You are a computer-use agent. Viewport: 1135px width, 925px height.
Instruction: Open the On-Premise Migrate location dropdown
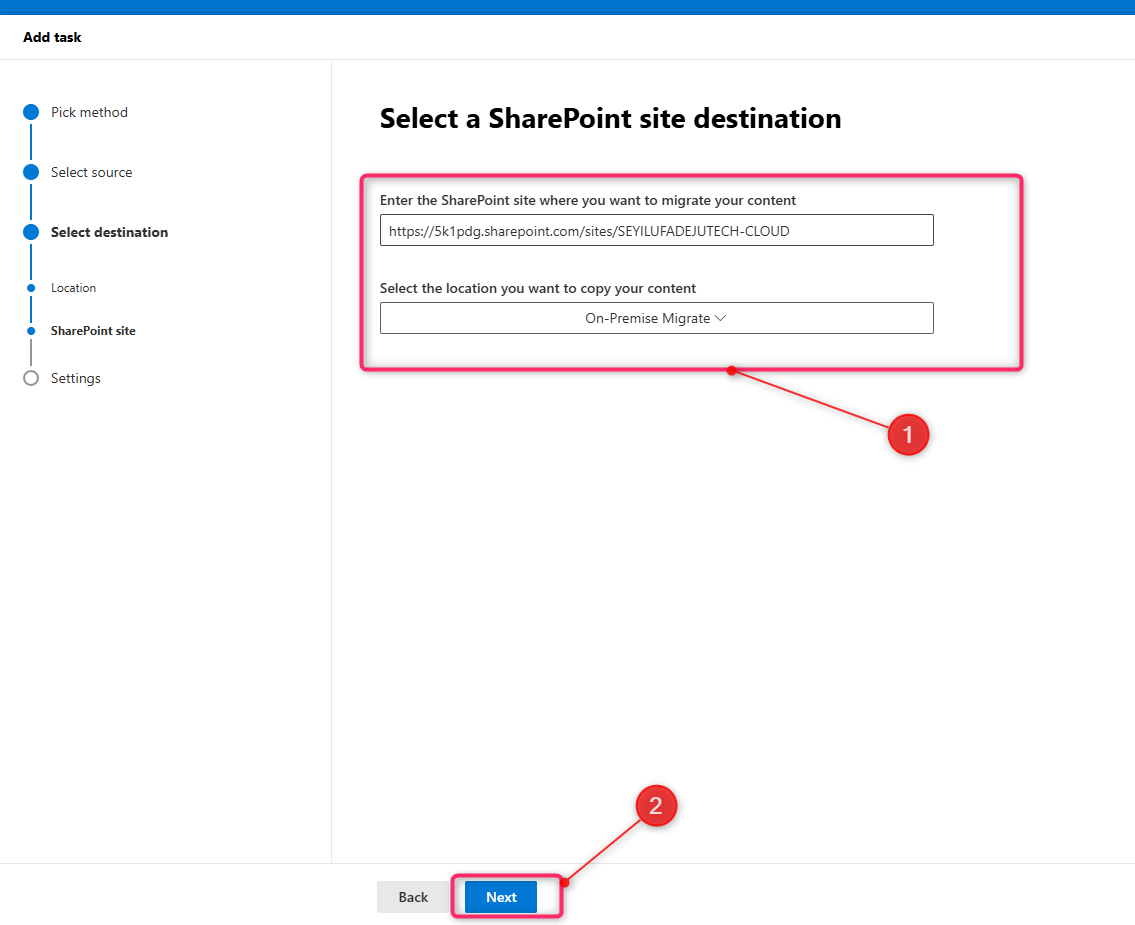point(657,318)
